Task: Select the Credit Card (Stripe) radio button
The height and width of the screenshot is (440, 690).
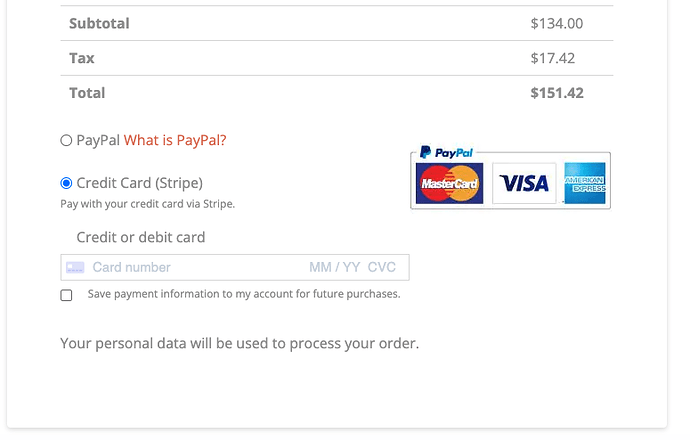Action: 66,183
